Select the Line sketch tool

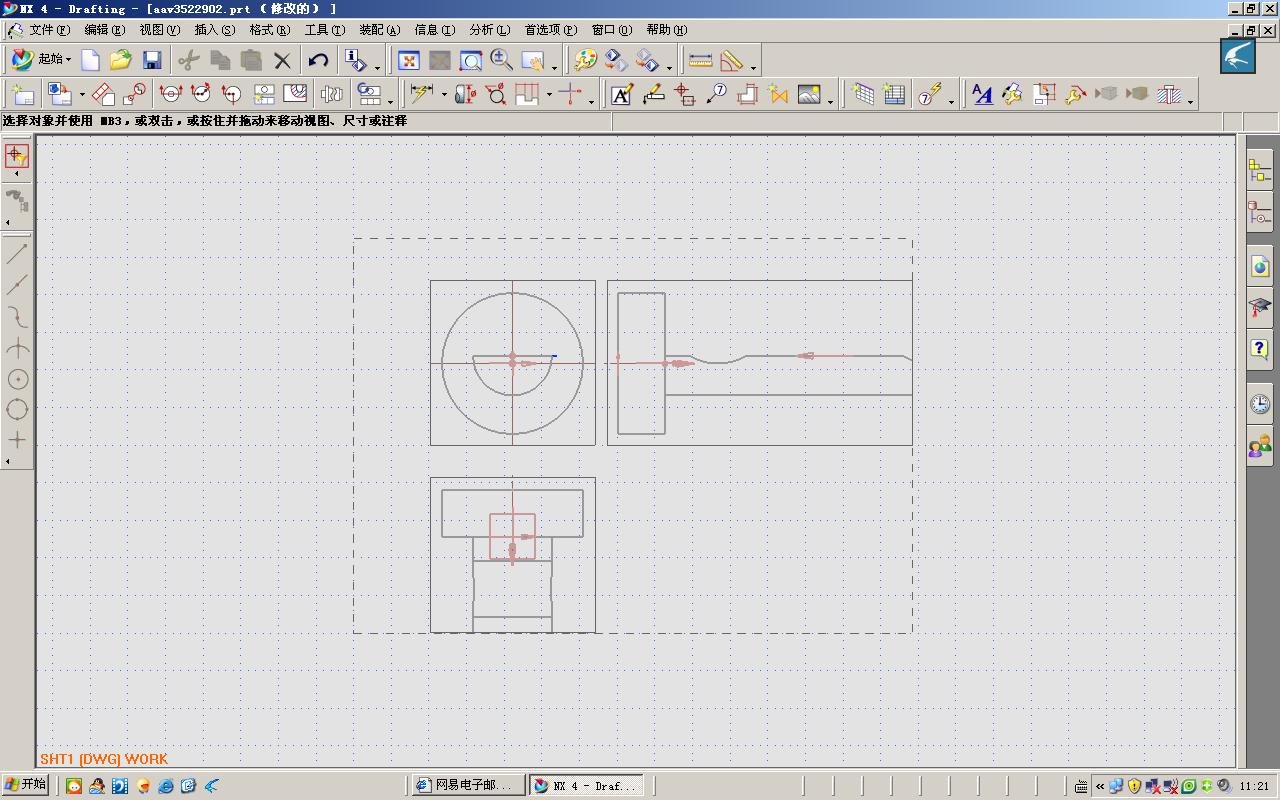click(x=17, y=254)
